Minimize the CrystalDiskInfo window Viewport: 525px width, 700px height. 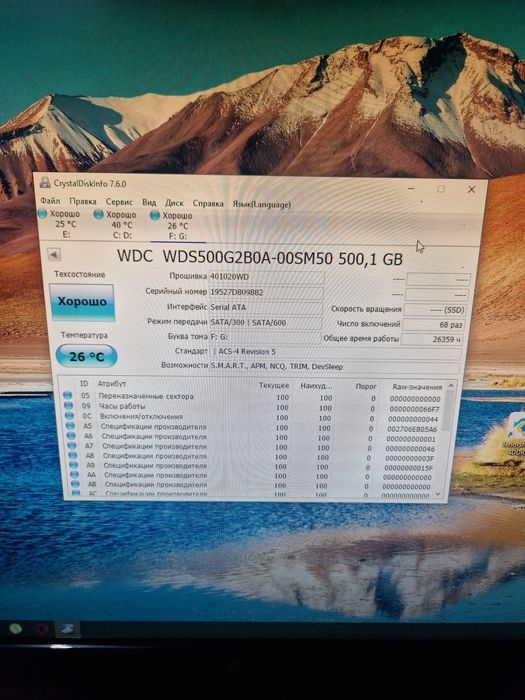[412, 188]
